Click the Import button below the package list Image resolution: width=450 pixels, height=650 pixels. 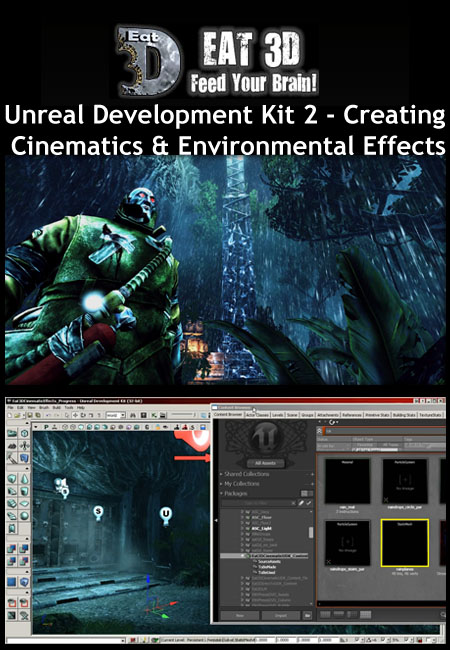[x=281, y=616]
